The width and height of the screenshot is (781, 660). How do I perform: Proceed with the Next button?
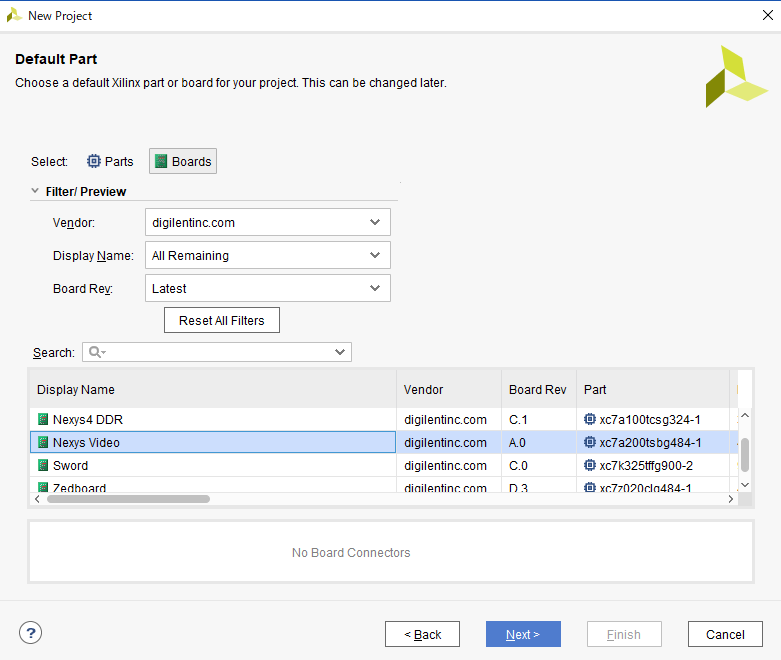point(523,634)
